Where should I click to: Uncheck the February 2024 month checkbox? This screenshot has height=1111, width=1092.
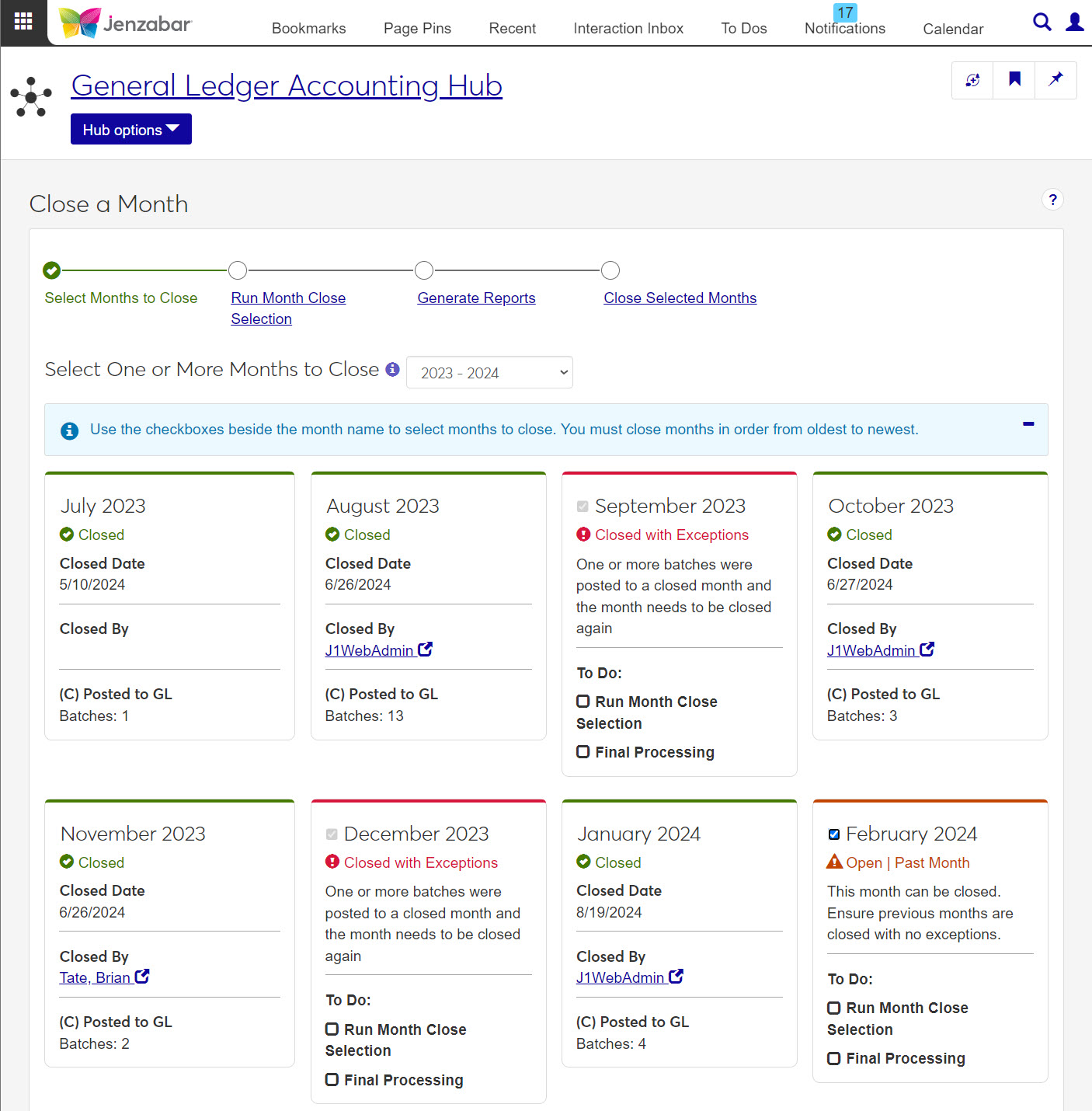834,834
